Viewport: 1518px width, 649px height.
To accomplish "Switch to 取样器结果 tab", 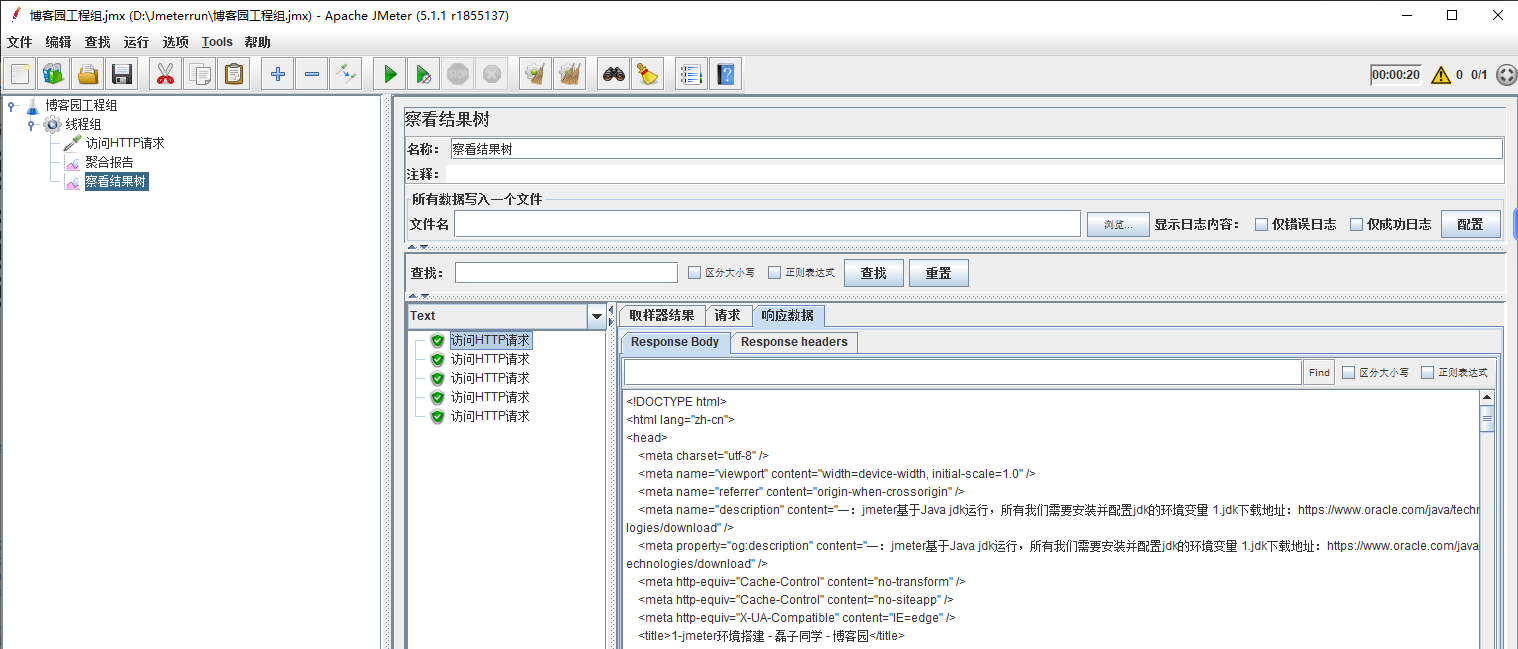I will [662, 316].
